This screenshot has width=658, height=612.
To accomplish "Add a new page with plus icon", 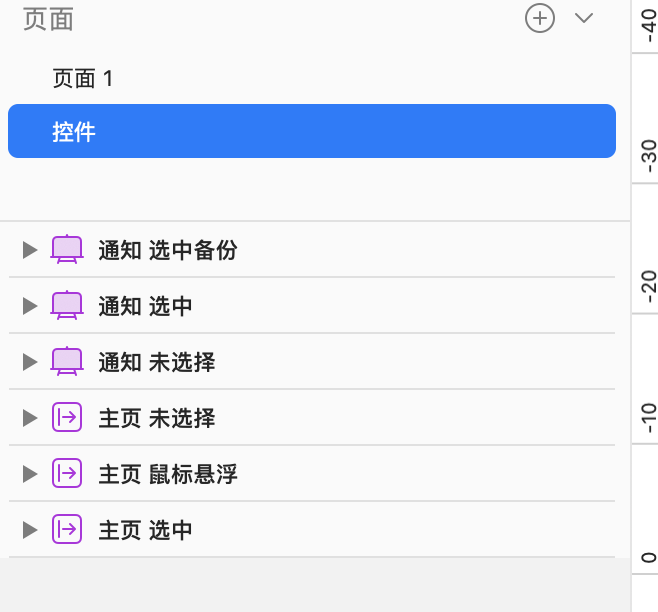I will click(540, 18).
